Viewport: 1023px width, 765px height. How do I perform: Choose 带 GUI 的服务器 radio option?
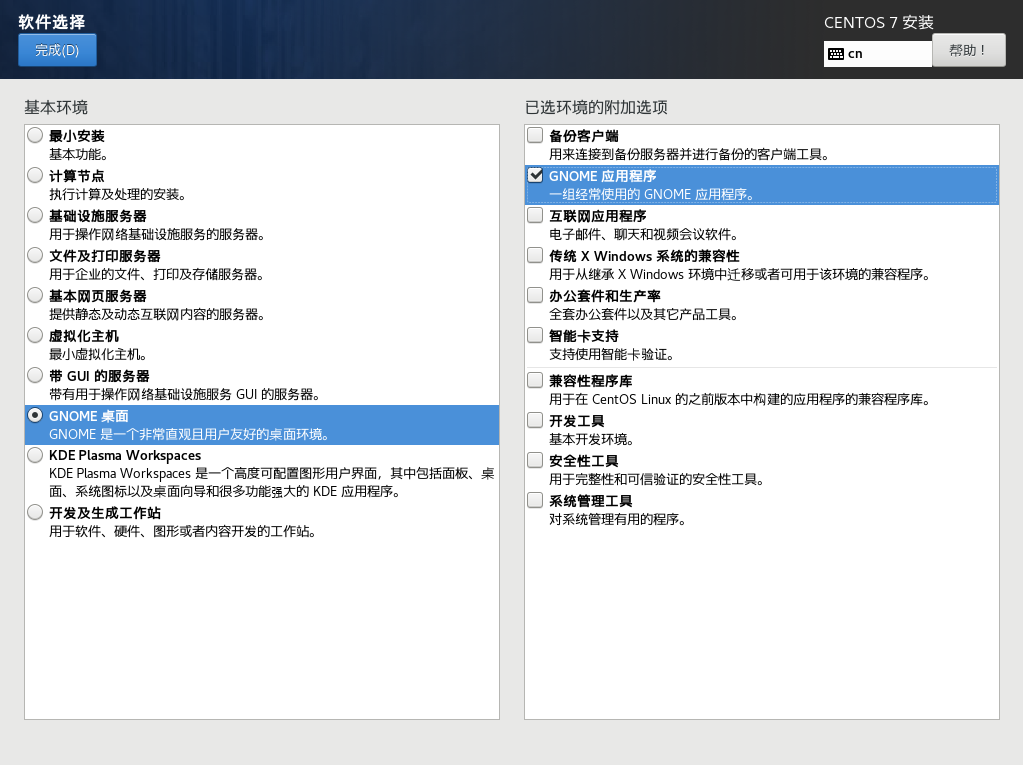[35, 375]
